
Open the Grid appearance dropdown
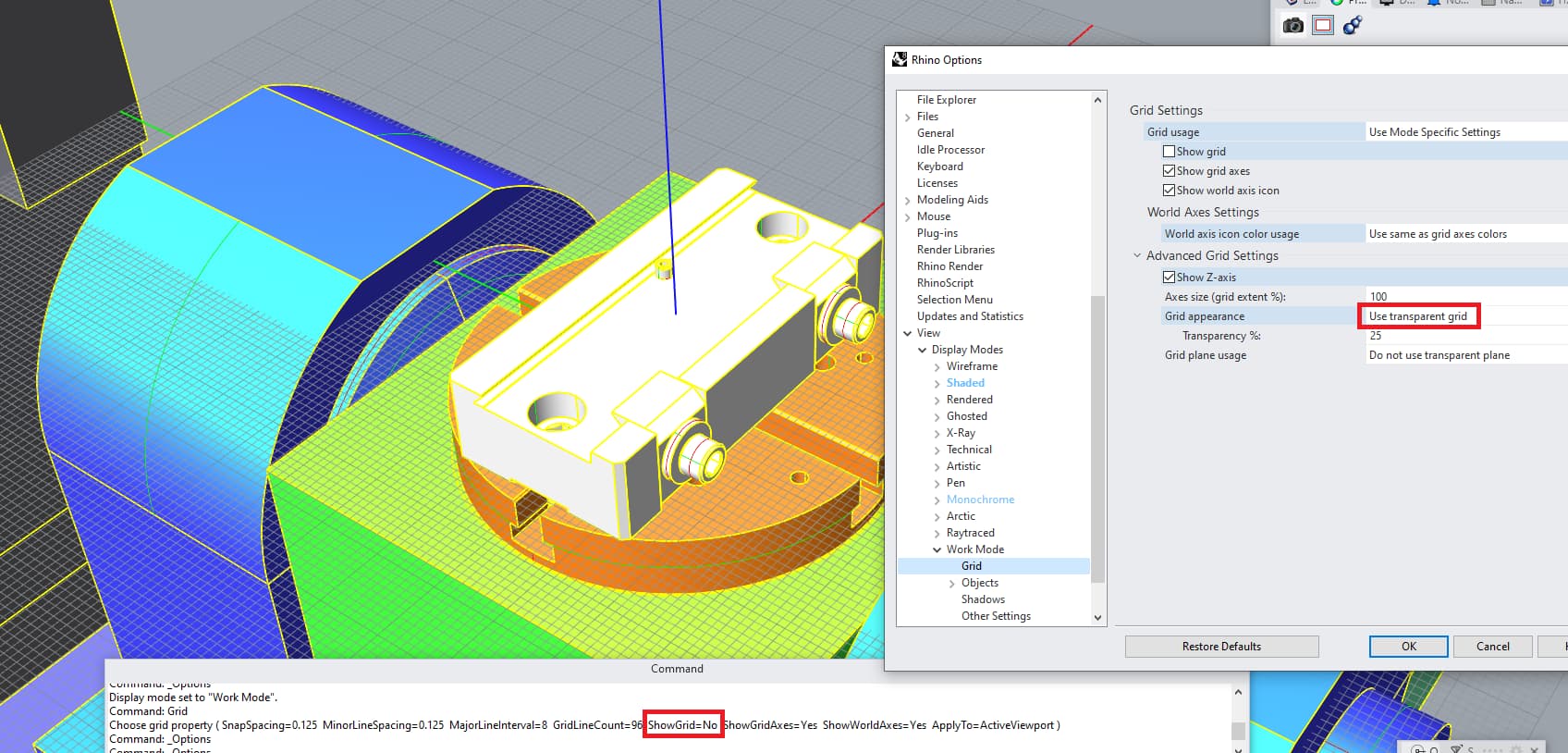[1466, 316]
